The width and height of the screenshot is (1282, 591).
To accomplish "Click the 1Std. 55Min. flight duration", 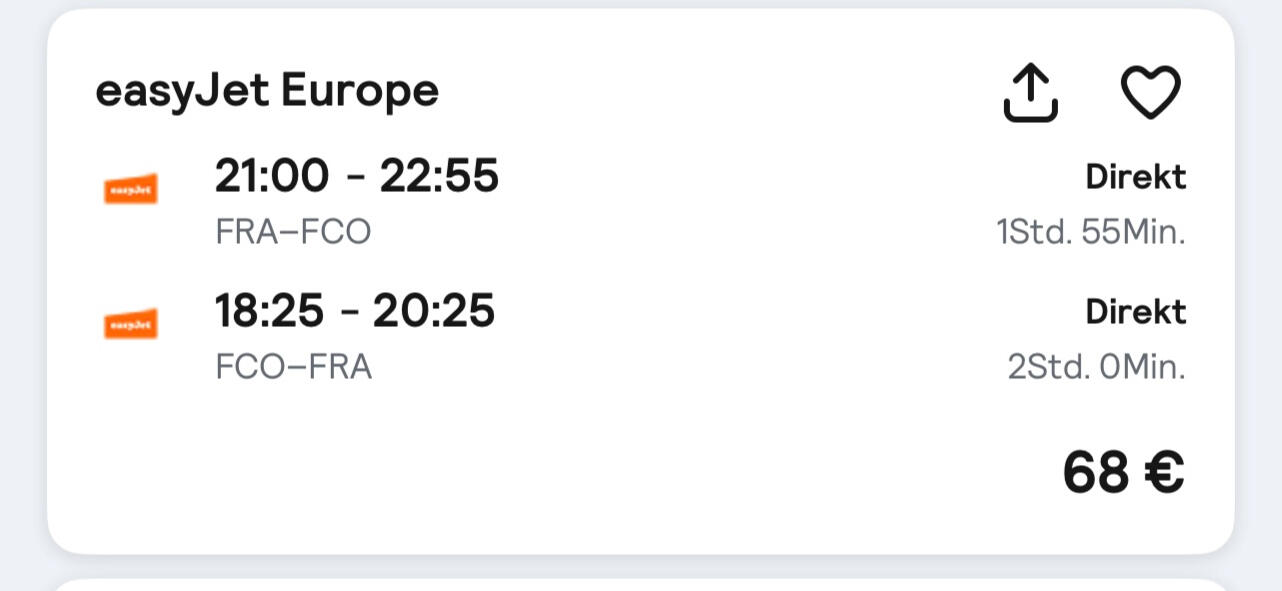I will [1090, 232].
